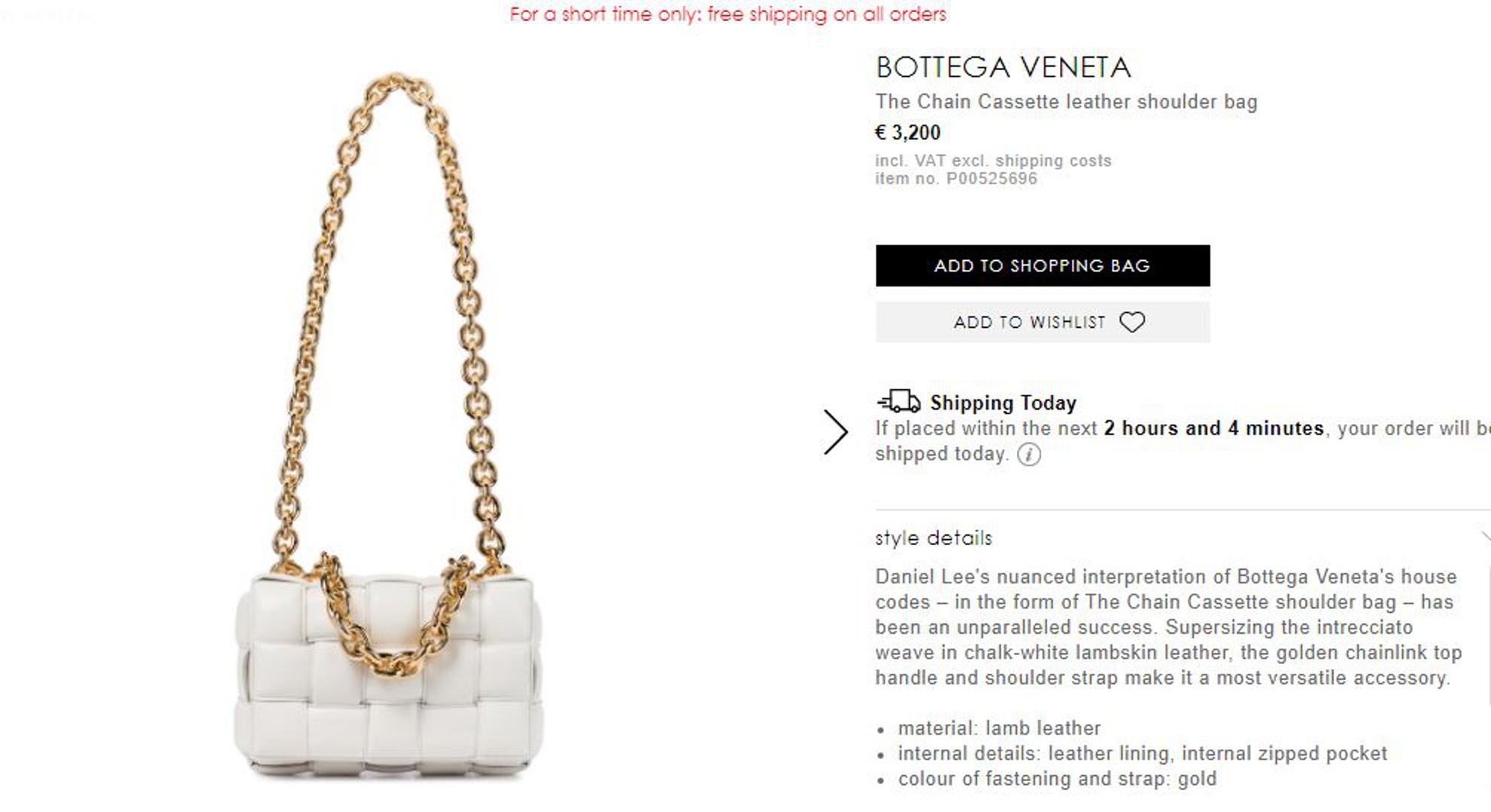Click the 2 hours and 4 minutes countdown
Image resolution: width=1491 pixels, height=812 pixels.
[1213, 429]
